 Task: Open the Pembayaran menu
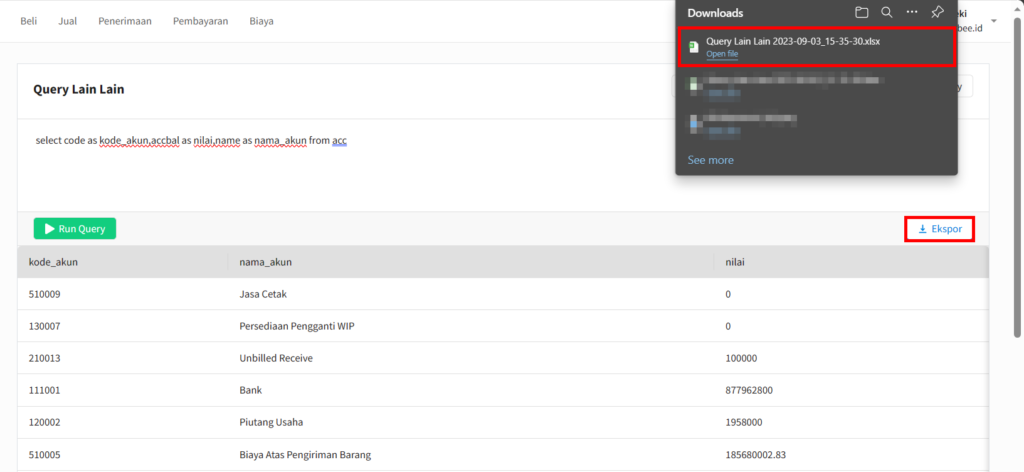point(200,21)
